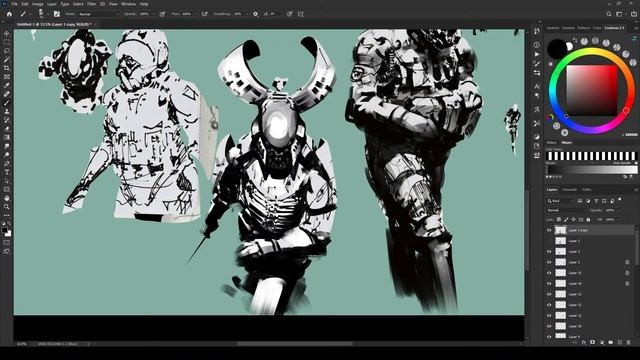Screen dimensions: 640x360
Task: Open the layer blend mode Normal dropdown
Action: pyautogui.click(x=566, y=210)
